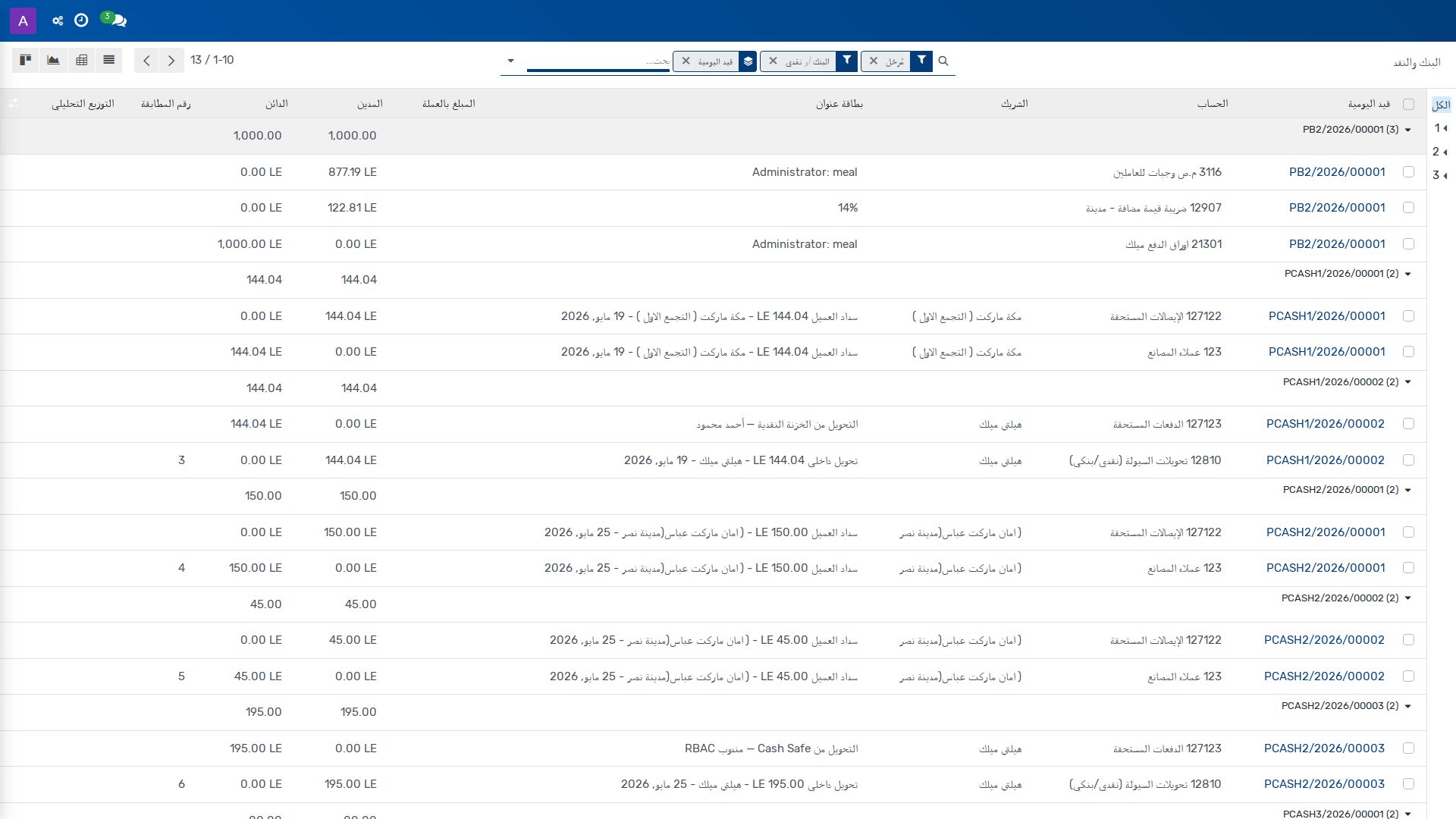
Task: Sort by بطاقة عنوان column header
Action: click(x=839, y=104)
